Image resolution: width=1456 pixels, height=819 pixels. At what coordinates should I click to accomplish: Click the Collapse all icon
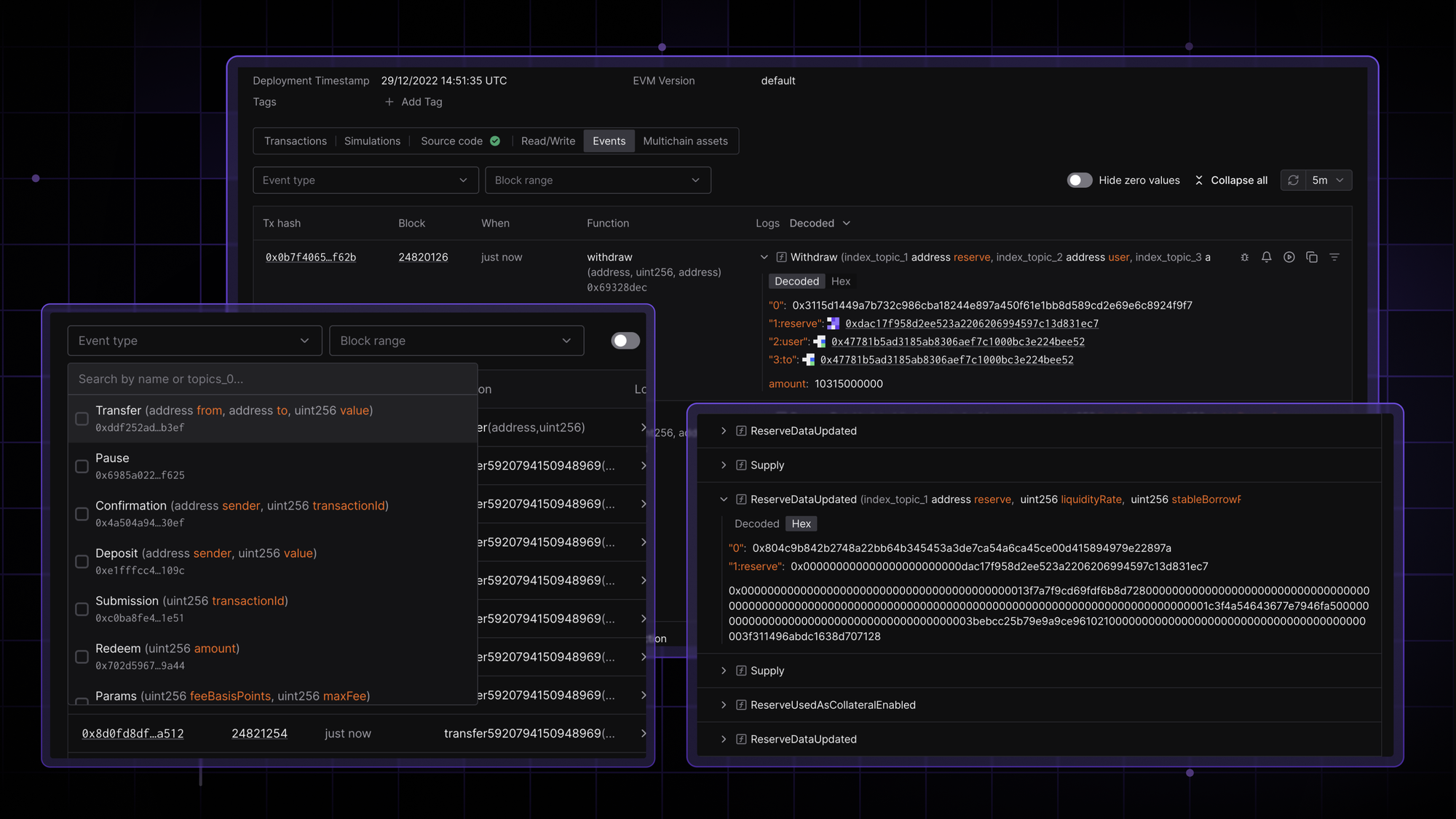coord(1198,180)
